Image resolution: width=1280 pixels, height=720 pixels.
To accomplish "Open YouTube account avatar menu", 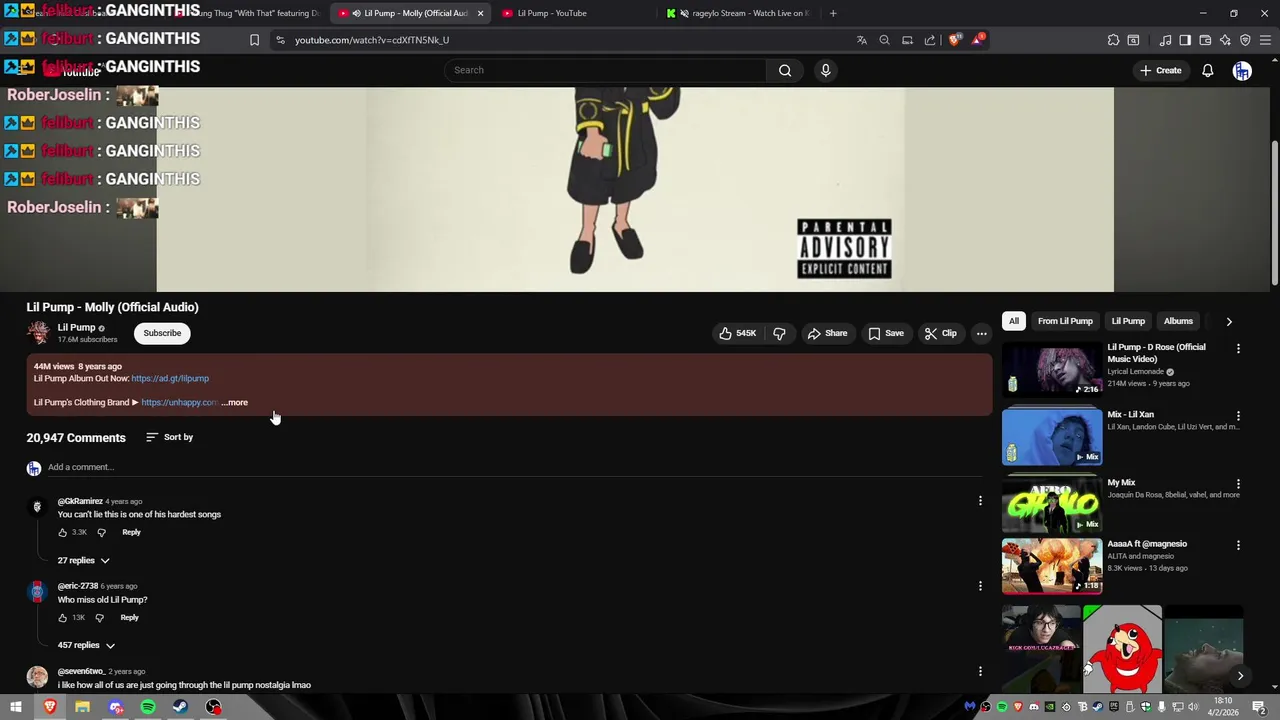I will (1242, 70).
